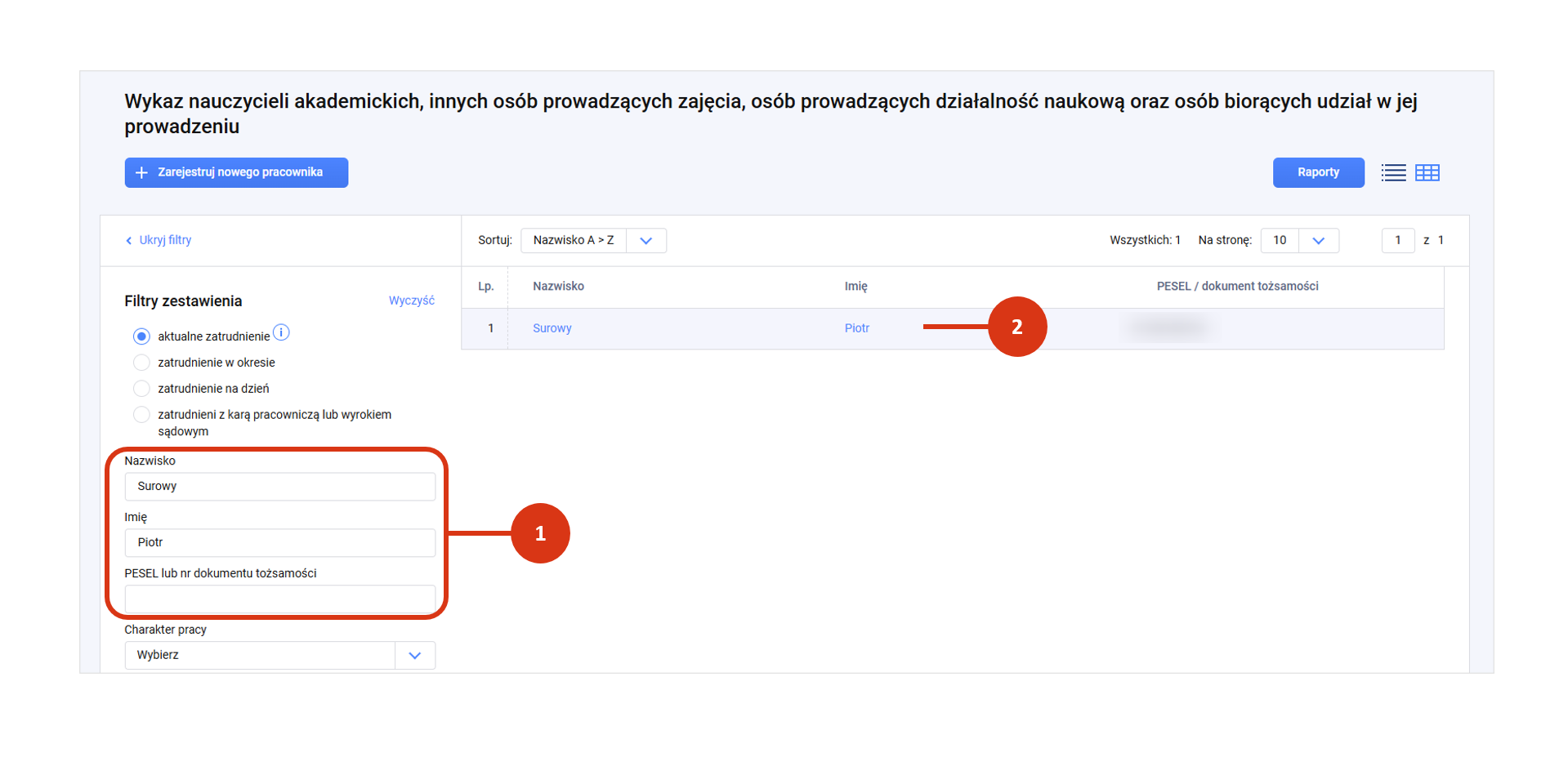
Task: Open info icon next to aktualne zatrudnienie
Action: point(281,332)
